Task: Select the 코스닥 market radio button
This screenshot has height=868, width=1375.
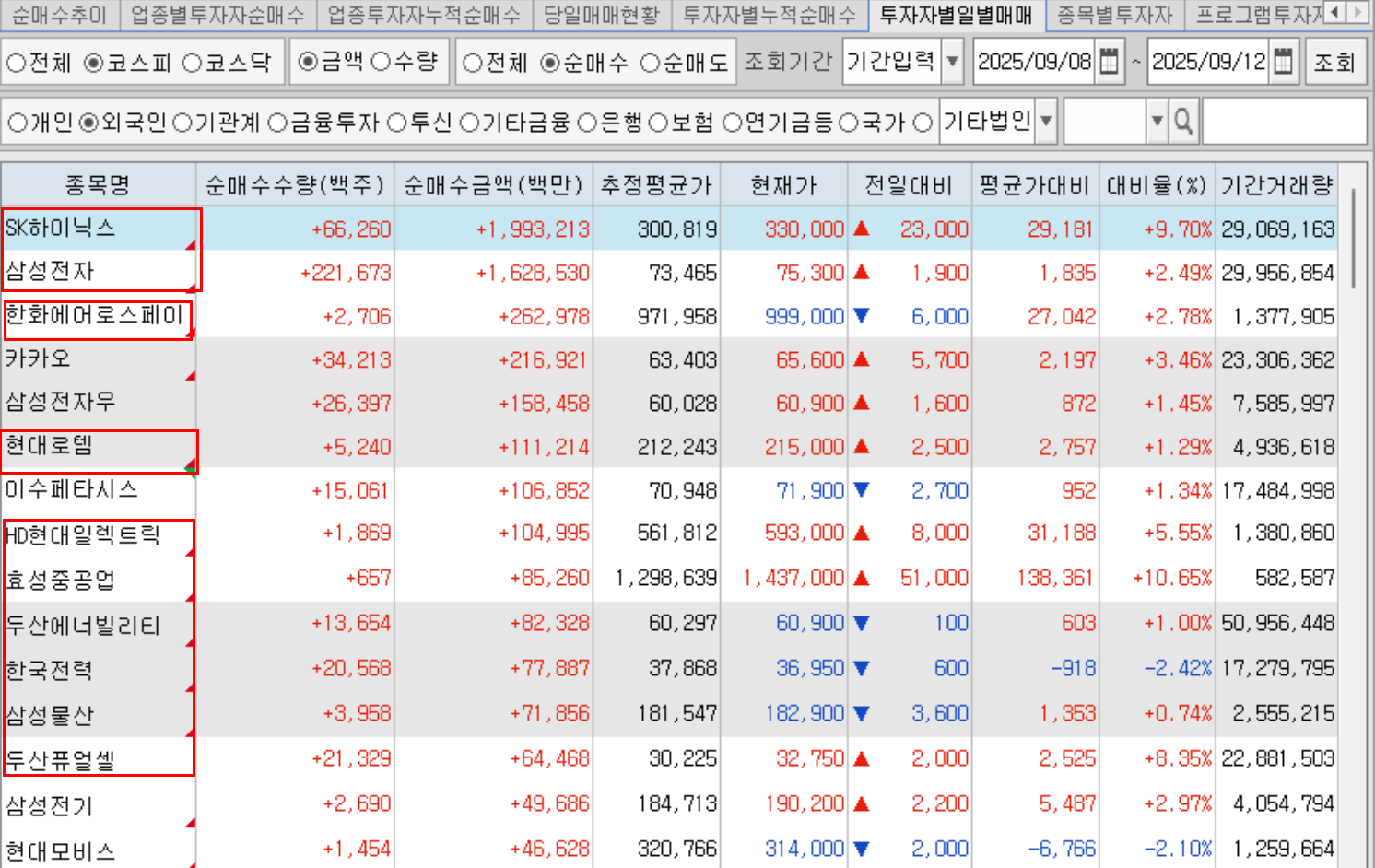Action: [192, 63]
